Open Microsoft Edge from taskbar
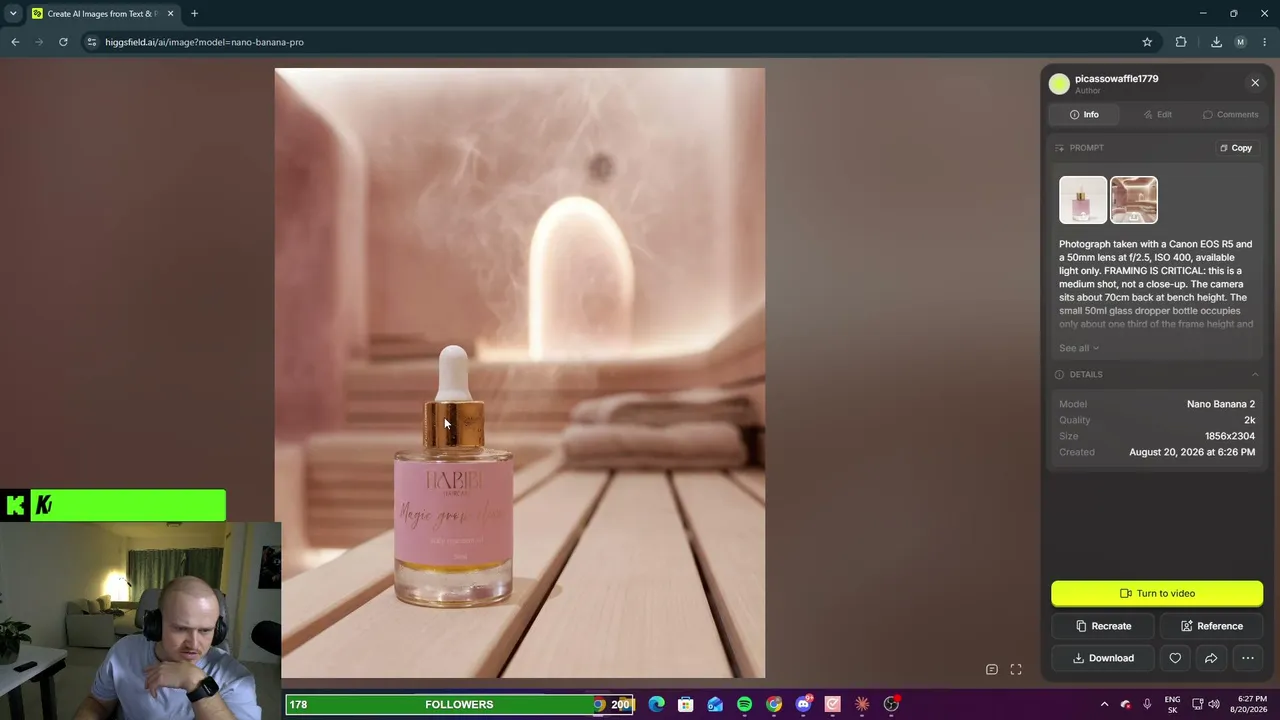This screenshot has height=720, width=1280. [x=656, y=704]
